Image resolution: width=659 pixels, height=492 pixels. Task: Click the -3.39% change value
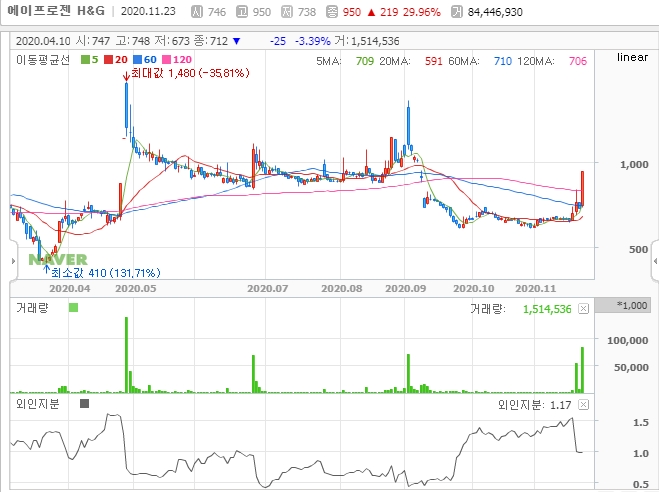(x=313, y=41)
